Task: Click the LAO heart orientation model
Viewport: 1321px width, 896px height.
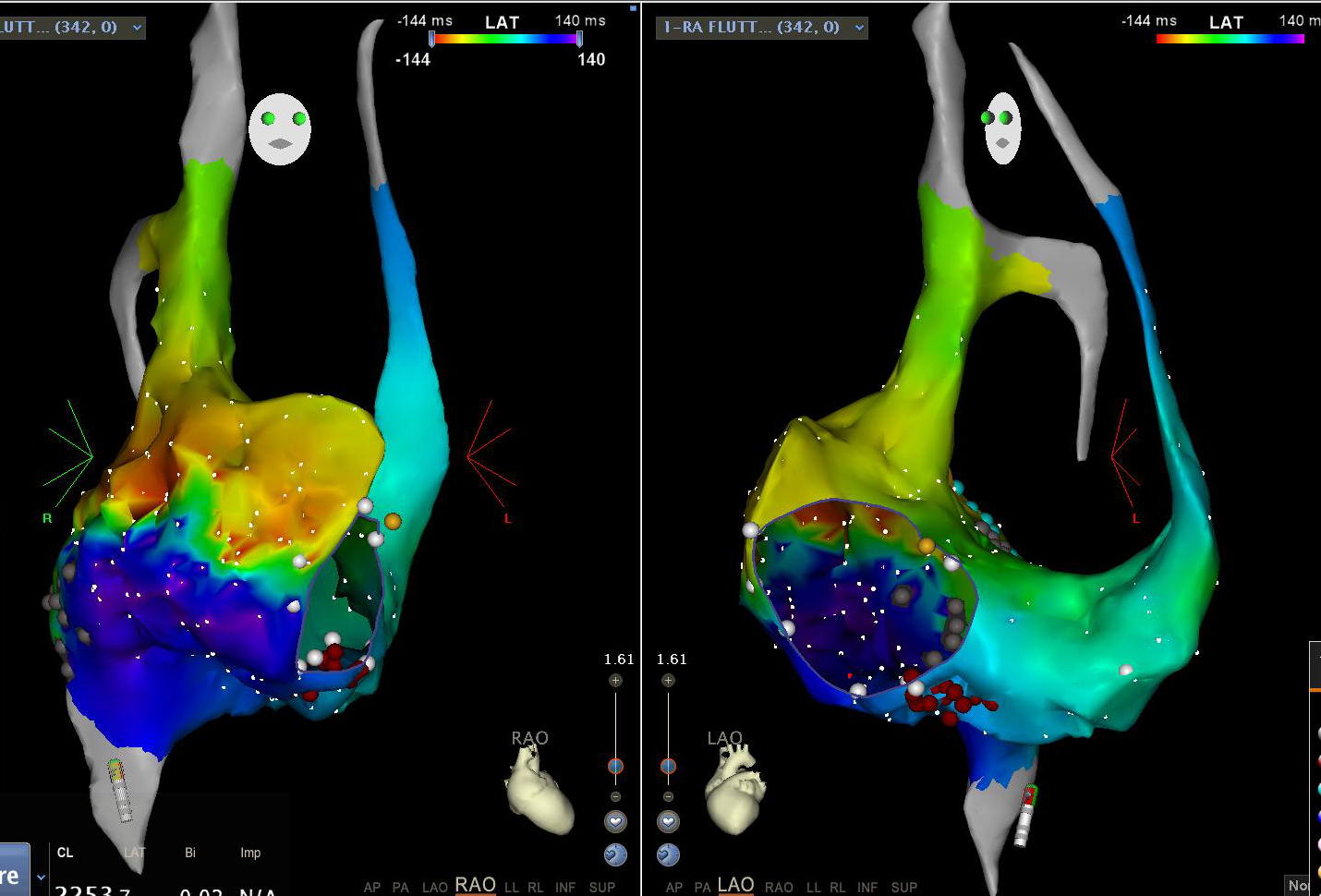Action: coord(735,790)
